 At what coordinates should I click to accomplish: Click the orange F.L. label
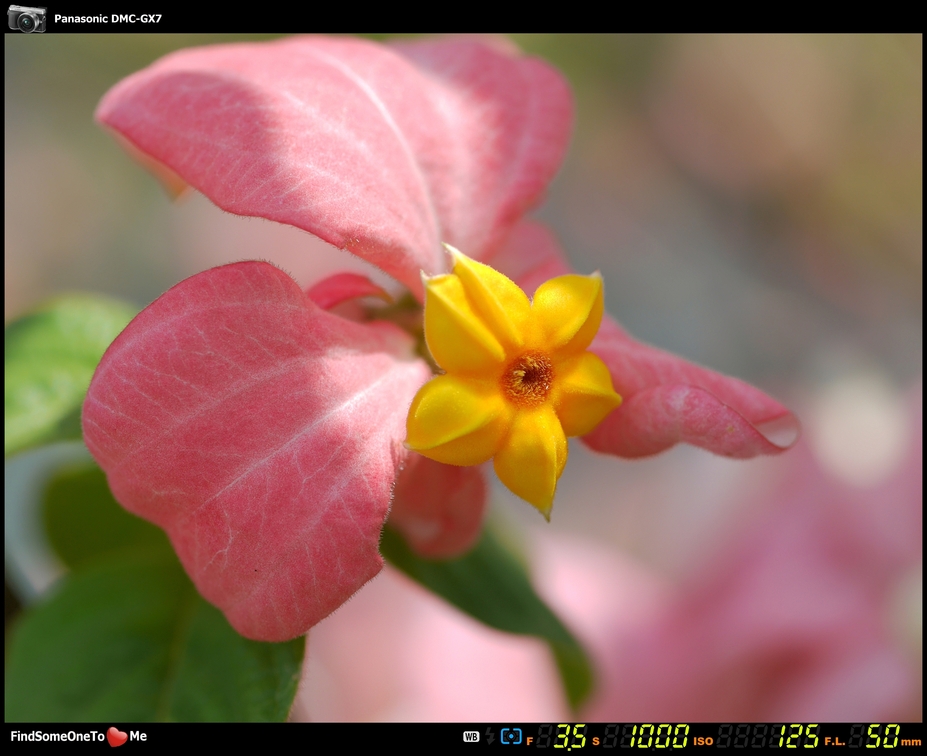pos(834,741)
